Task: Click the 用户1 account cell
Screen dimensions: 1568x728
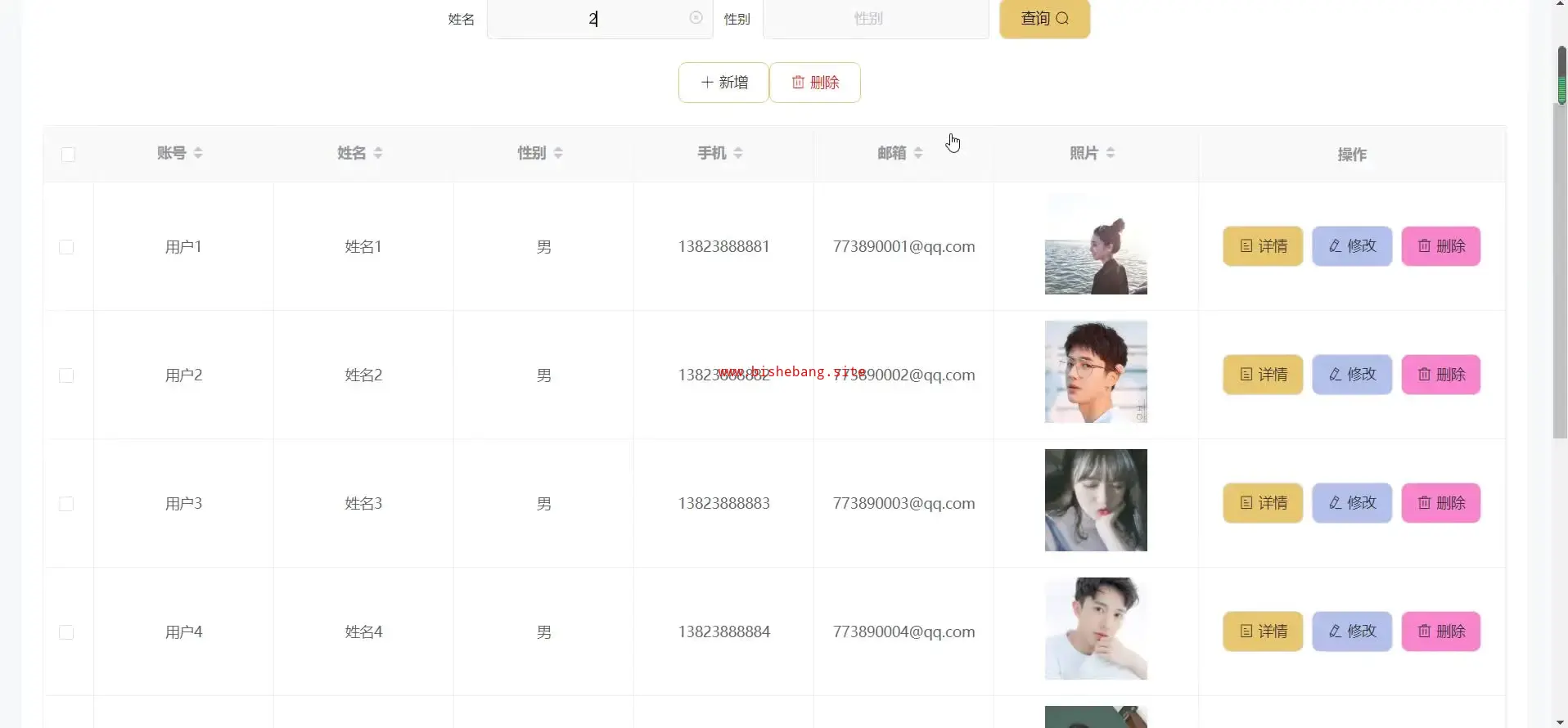Action: tap(183, 247)
